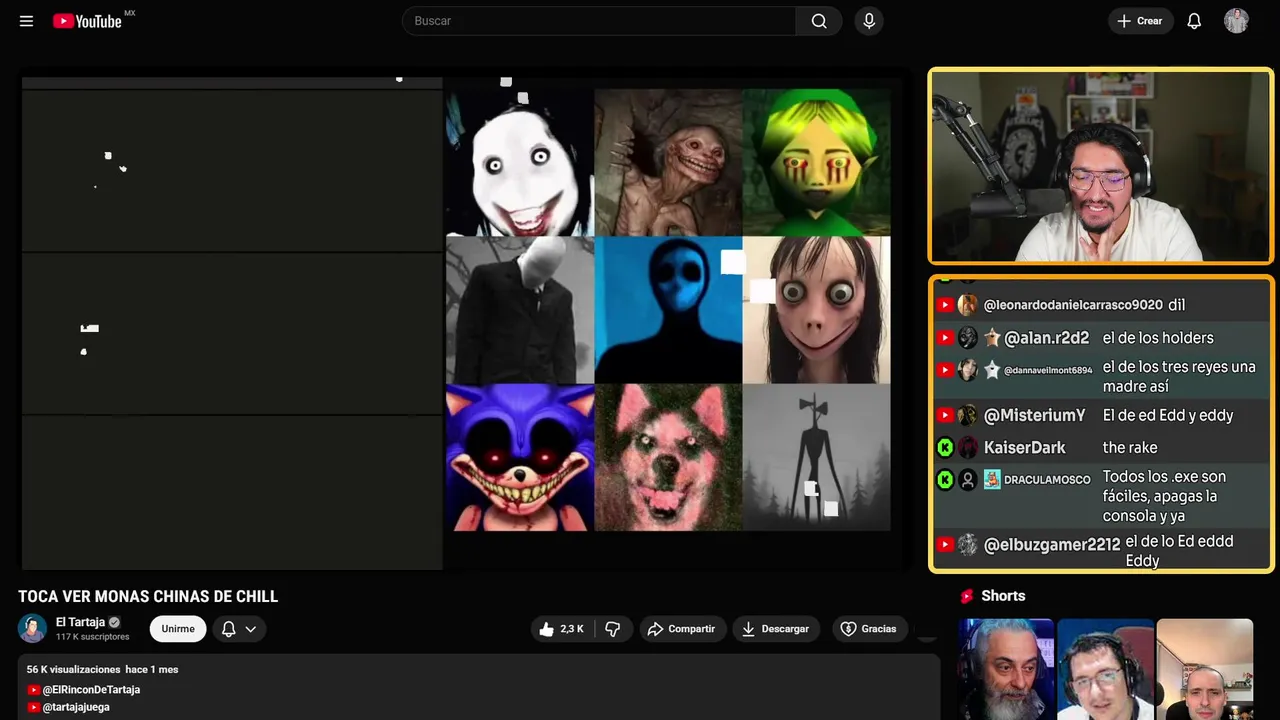Click YouTube icon beside @MisteriumY
Viewport: 1280px width, 720px height.
[x=945, y=415]
